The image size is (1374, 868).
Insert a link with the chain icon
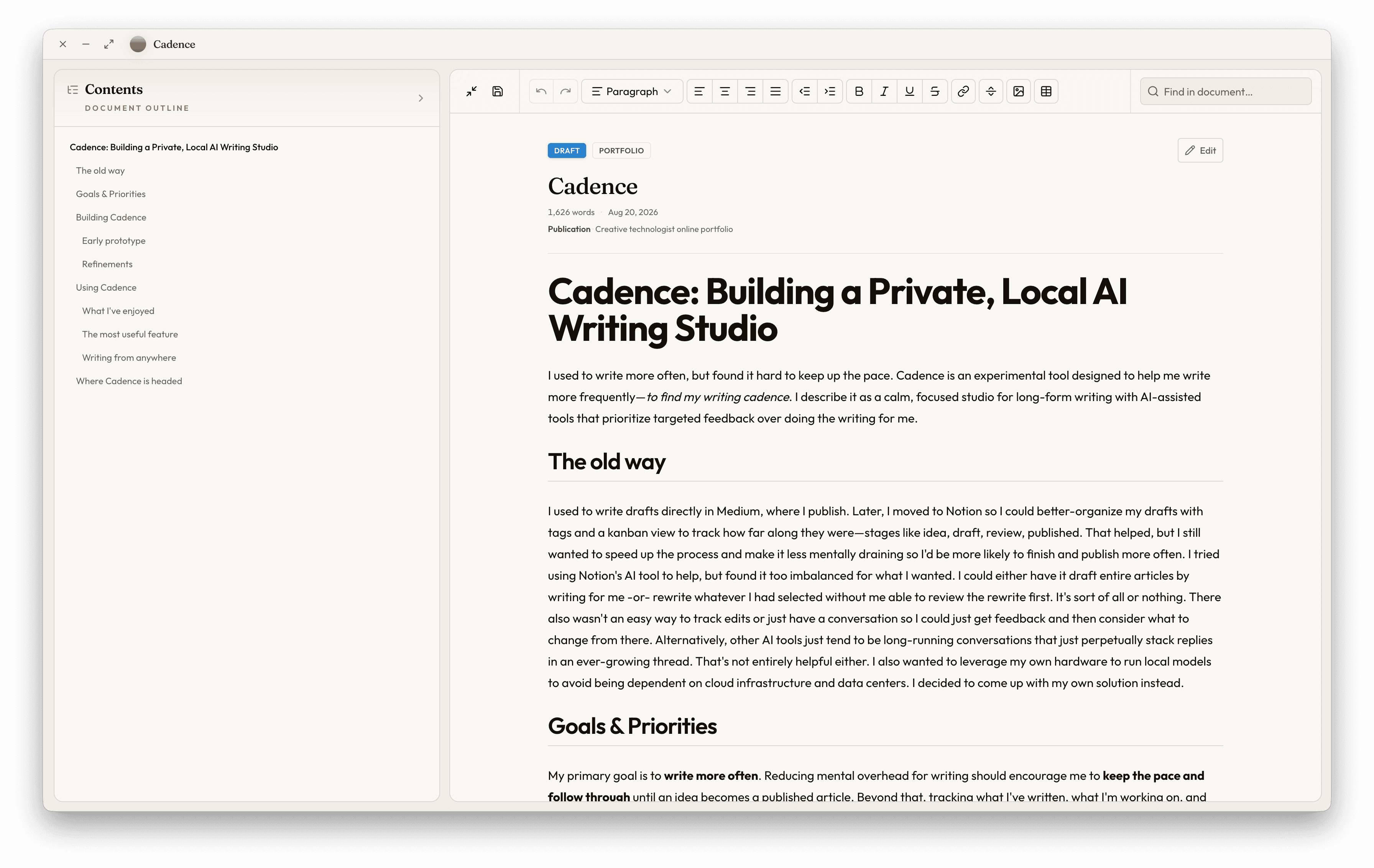tap(963, 91)
